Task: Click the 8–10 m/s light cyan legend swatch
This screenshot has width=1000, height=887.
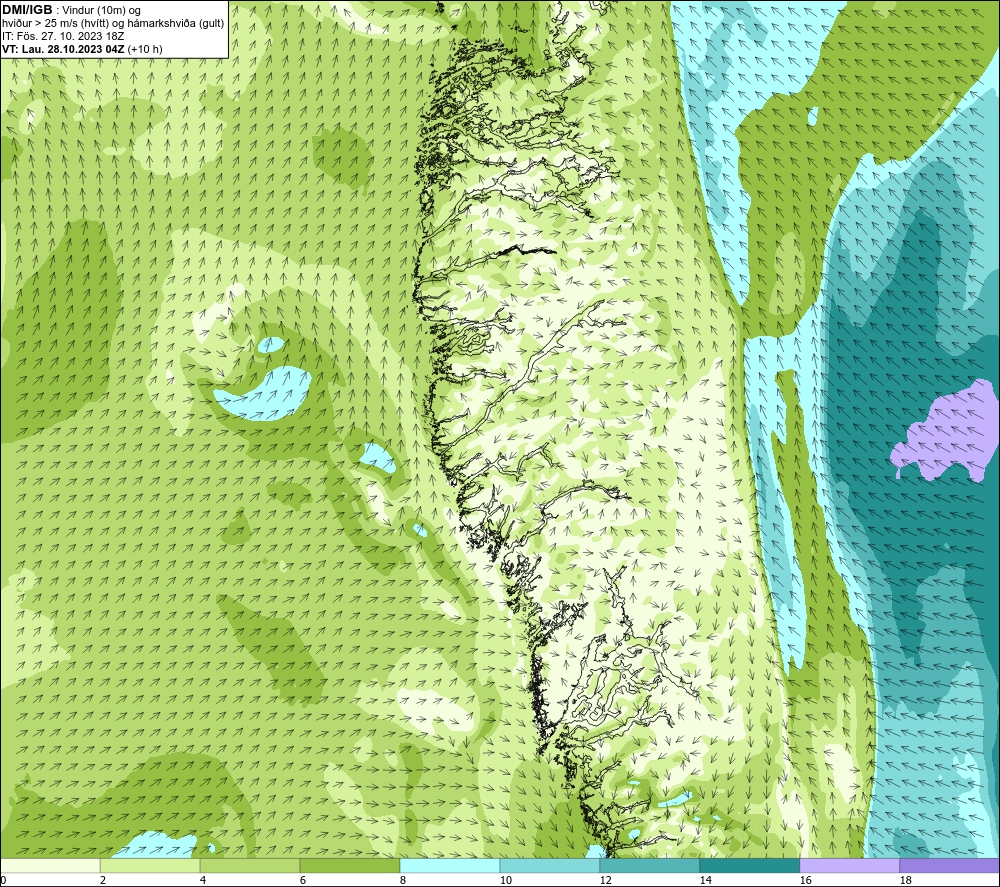Action: click(x=450, y=865)
